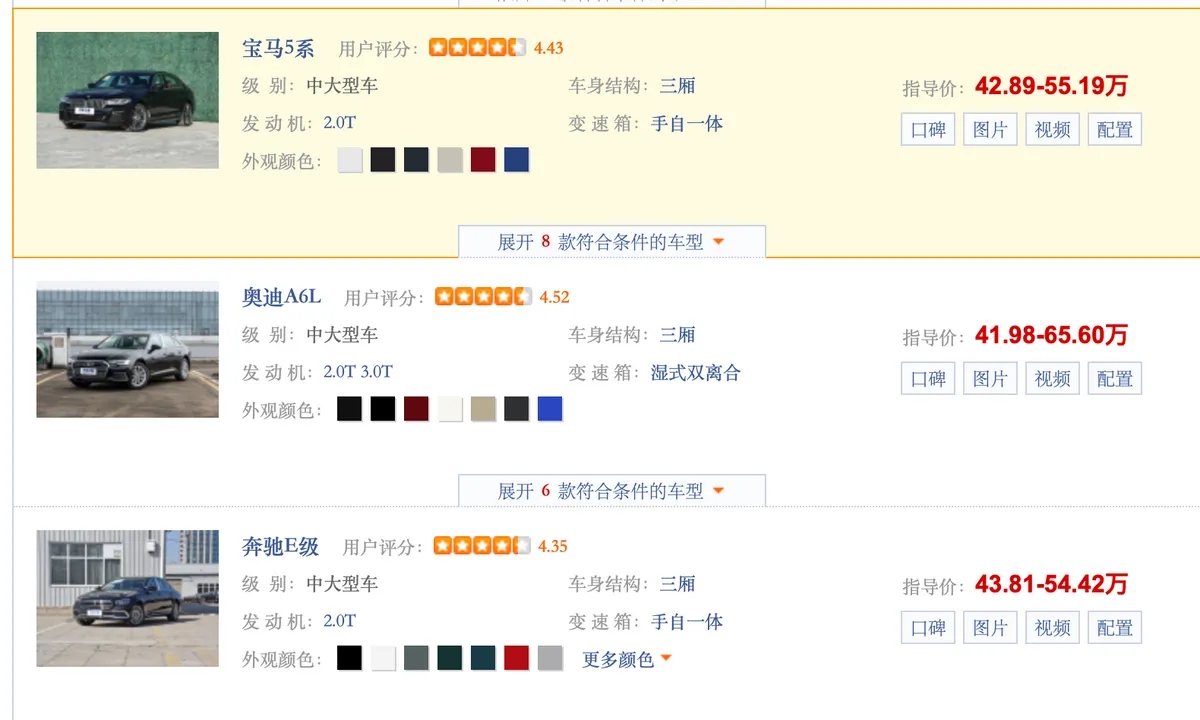Expand 6 matching models for 奥迪A6L
This screenshot has width=1200, height=720.
pyautogui.click(x=611, y=491)
